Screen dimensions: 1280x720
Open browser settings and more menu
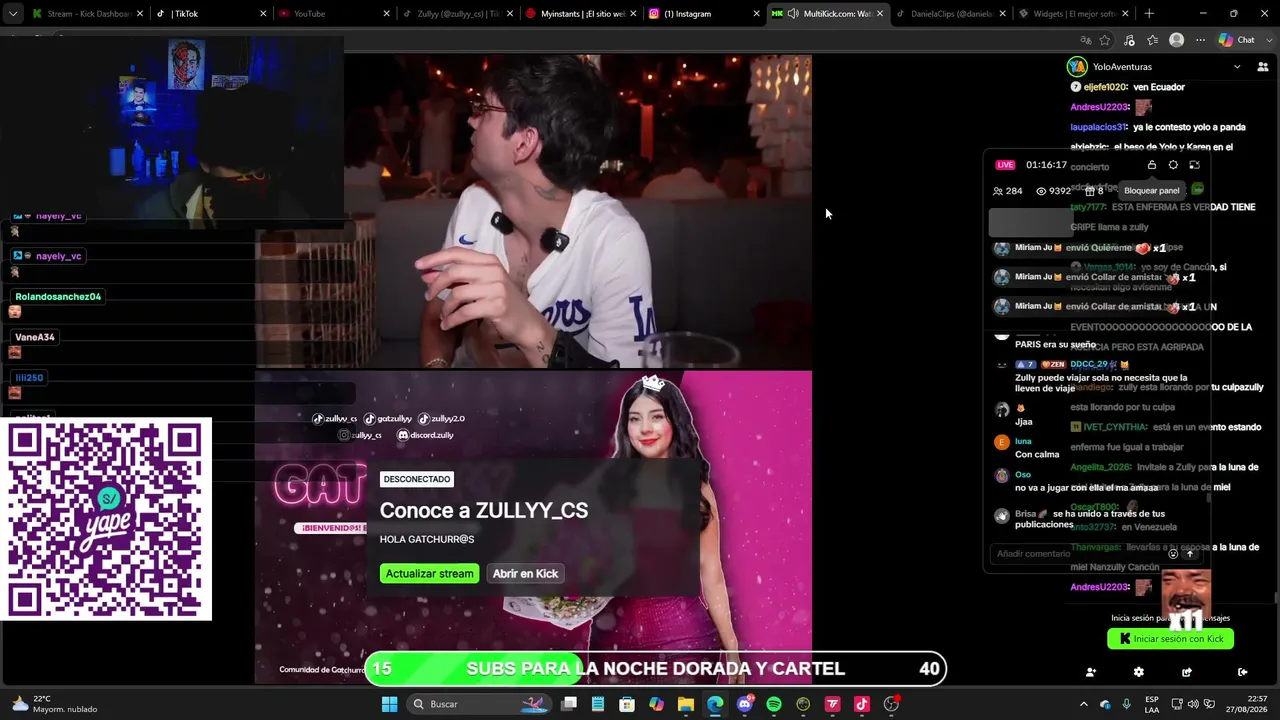(x=1201, y=40)
